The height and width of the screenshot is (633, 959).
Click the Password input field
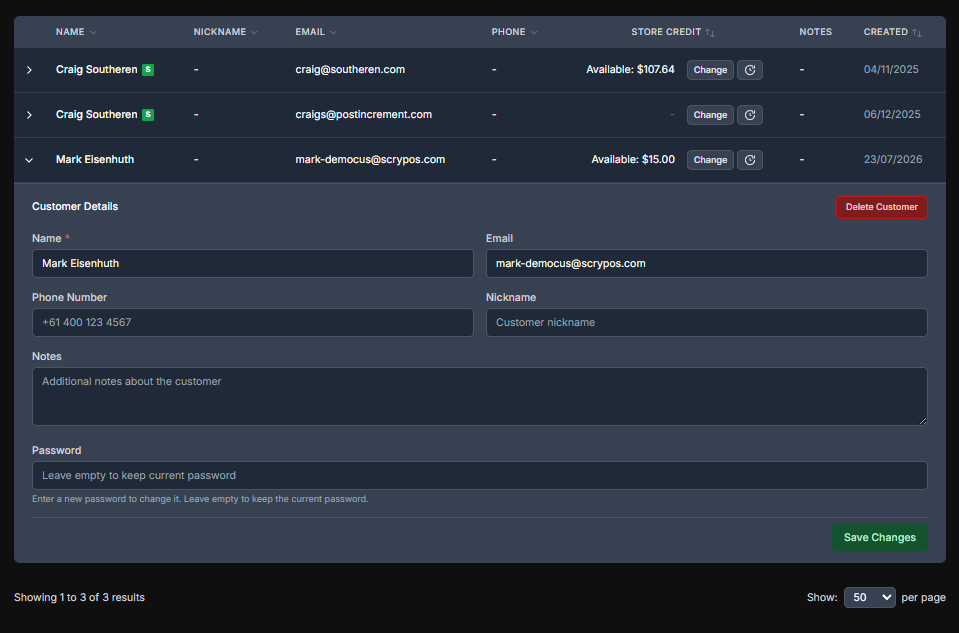coord(480,475)
